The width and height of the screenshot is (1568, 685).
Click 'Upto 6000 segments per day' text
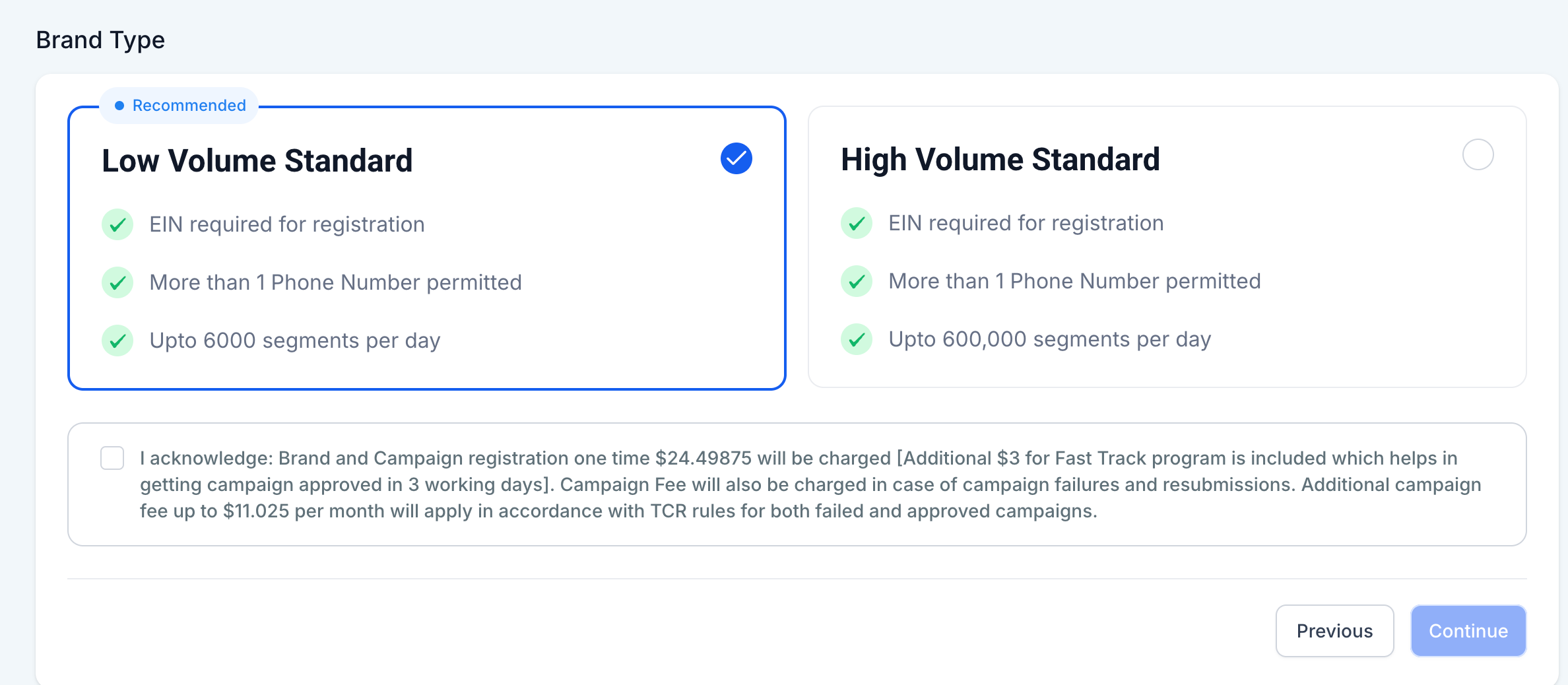[295, 341]
